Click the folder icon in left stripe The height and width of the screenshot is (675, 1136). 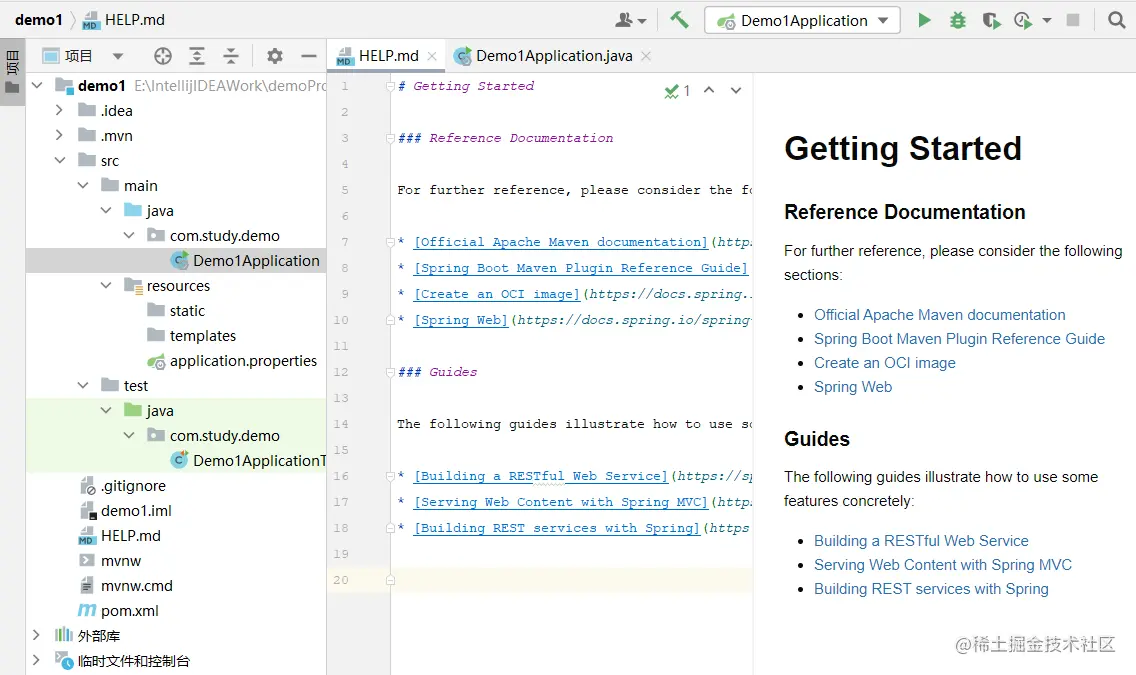click(x=12, y=88)
